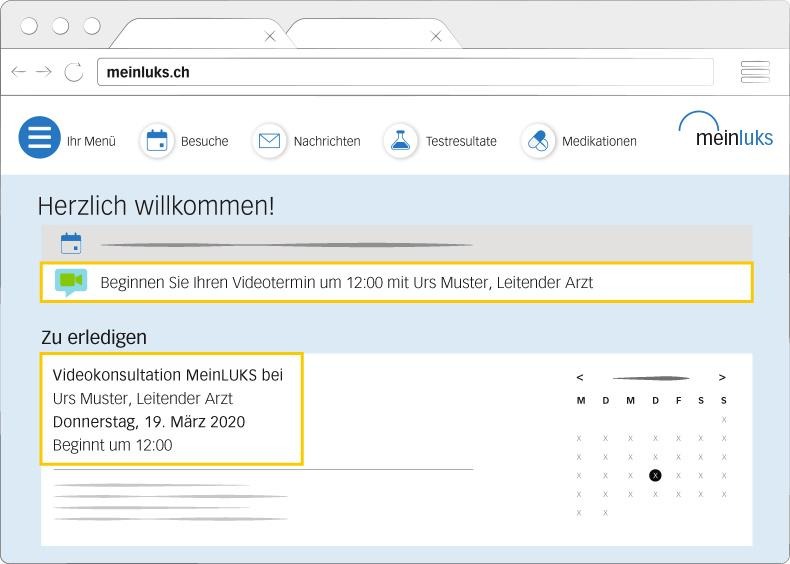Click the meinluks.ch address bar
Screen dimensions: 790x564
(405, 72)
